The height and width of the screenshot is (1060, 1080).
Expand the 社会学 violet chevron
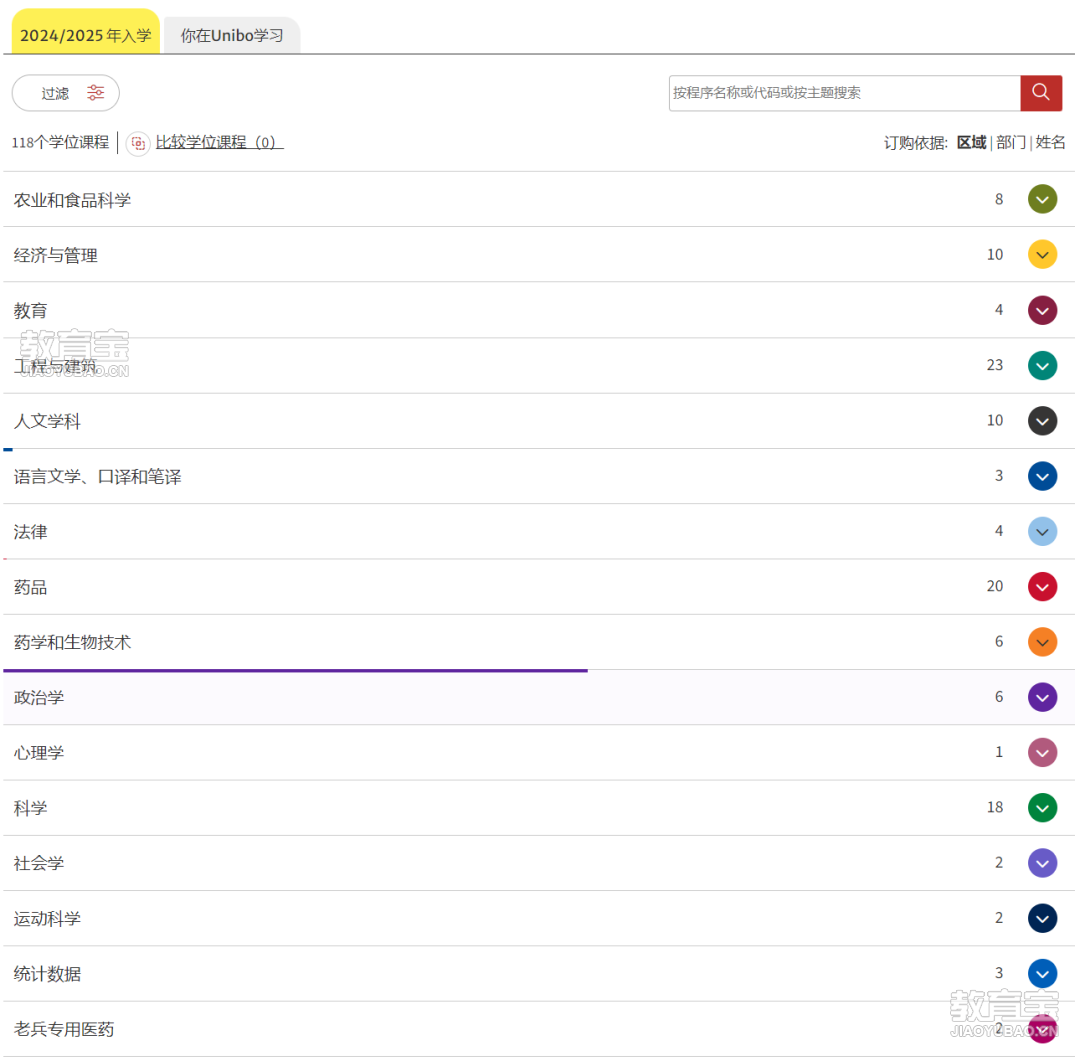1042,863
